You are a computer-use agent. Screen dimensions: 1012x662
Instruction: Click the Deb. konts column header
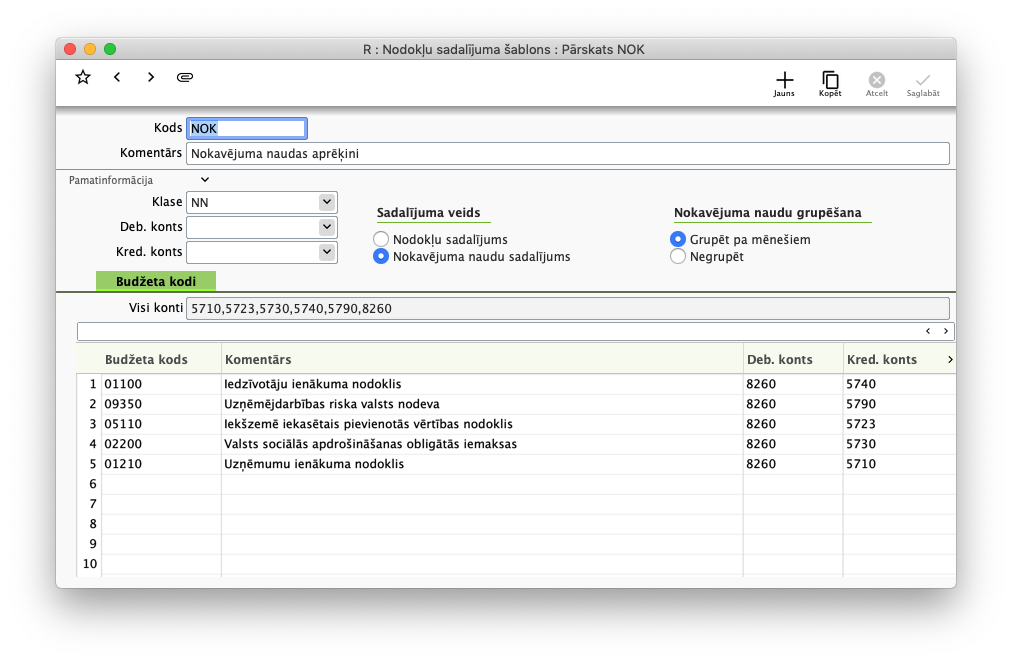tap(793, 359)
